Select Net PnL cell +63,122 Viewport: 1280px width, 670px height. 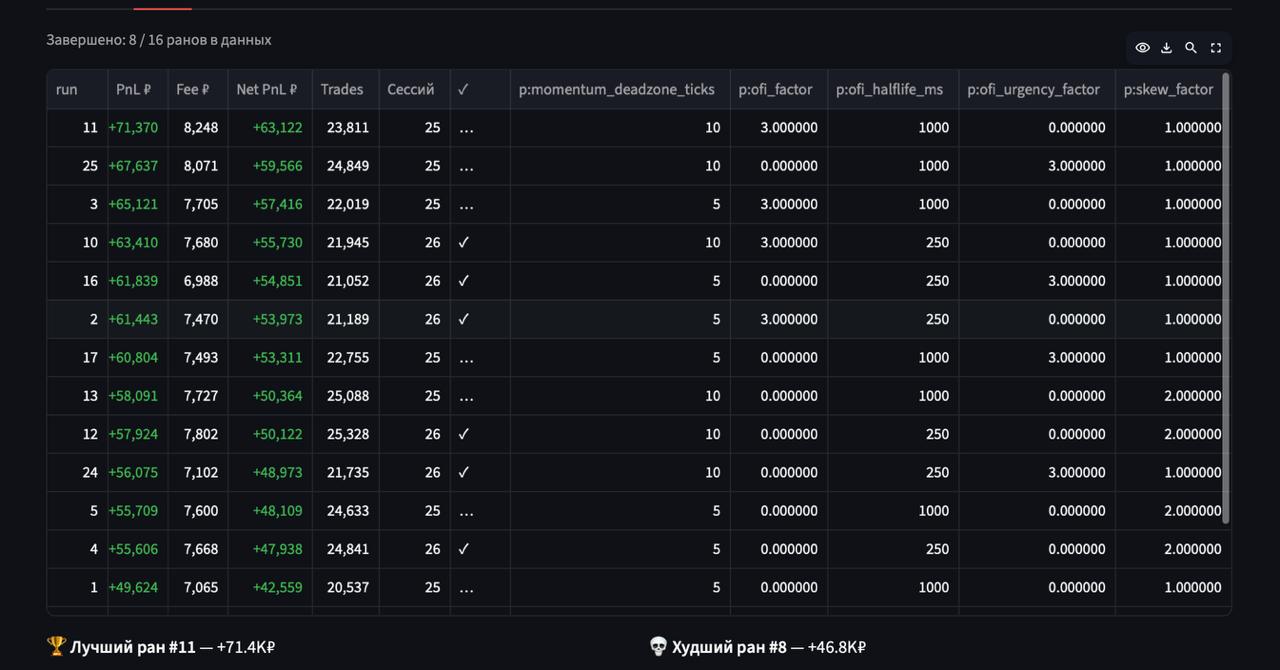[277, 127]
